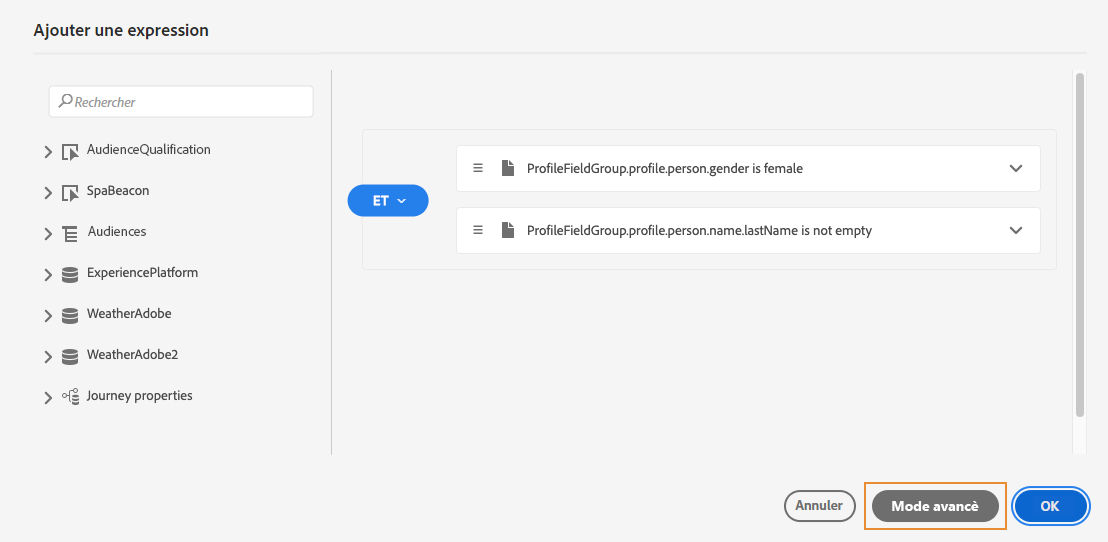This screenshot has height=542, width=1108.
Task: Expand the WeatherAdobe2 node chevron
Action: tap(48, 356)
